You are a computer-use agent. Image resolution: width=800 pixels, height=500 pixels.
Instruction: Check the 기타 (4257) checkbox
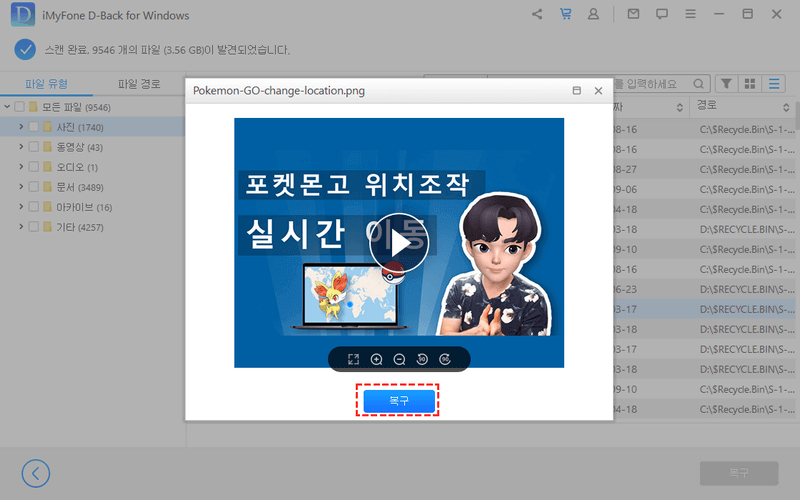click(34, 227)
